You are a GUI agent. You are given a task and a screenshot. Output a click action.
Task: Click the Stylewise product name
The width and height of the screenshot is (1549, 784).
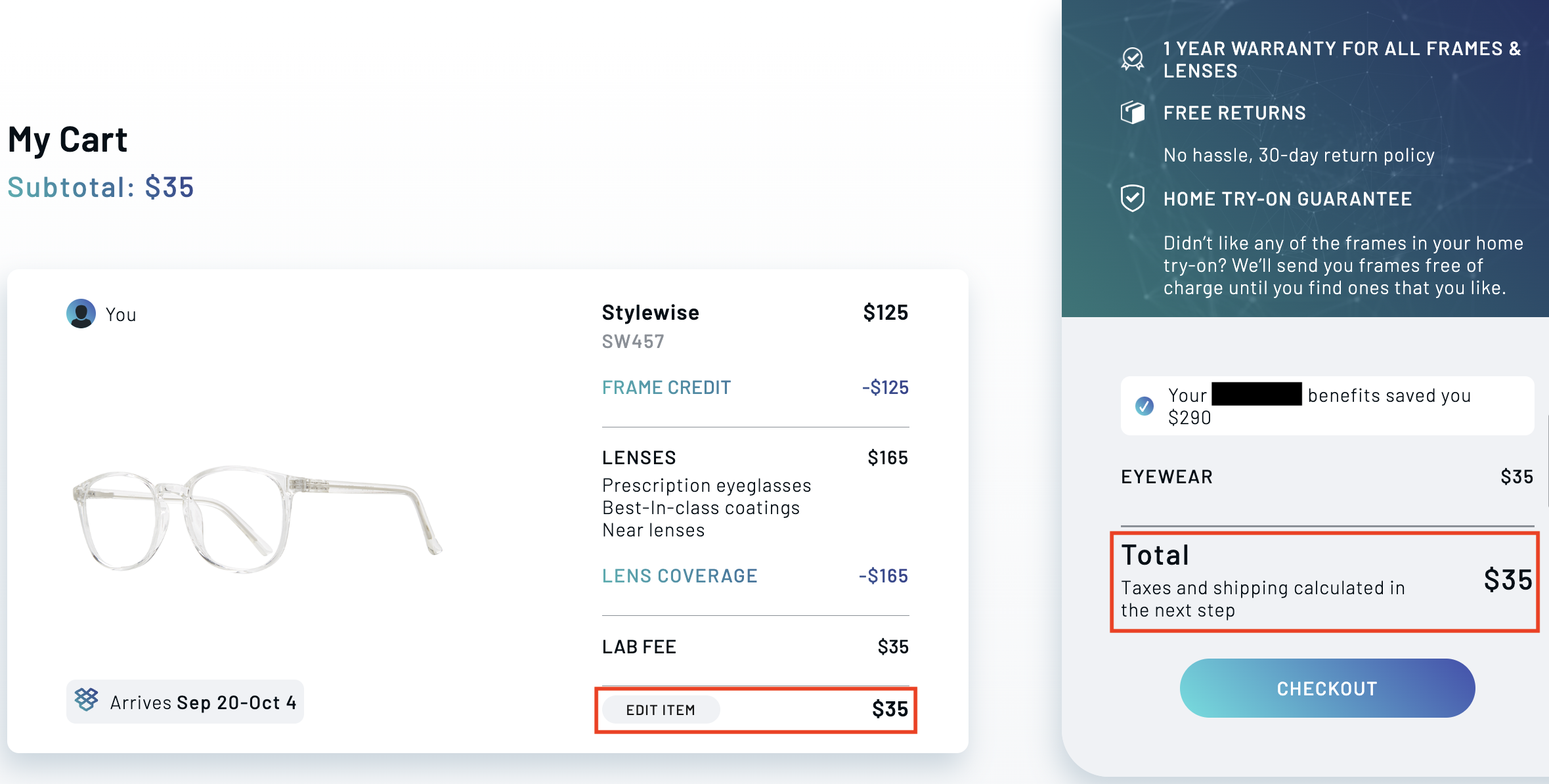point(650,313)
